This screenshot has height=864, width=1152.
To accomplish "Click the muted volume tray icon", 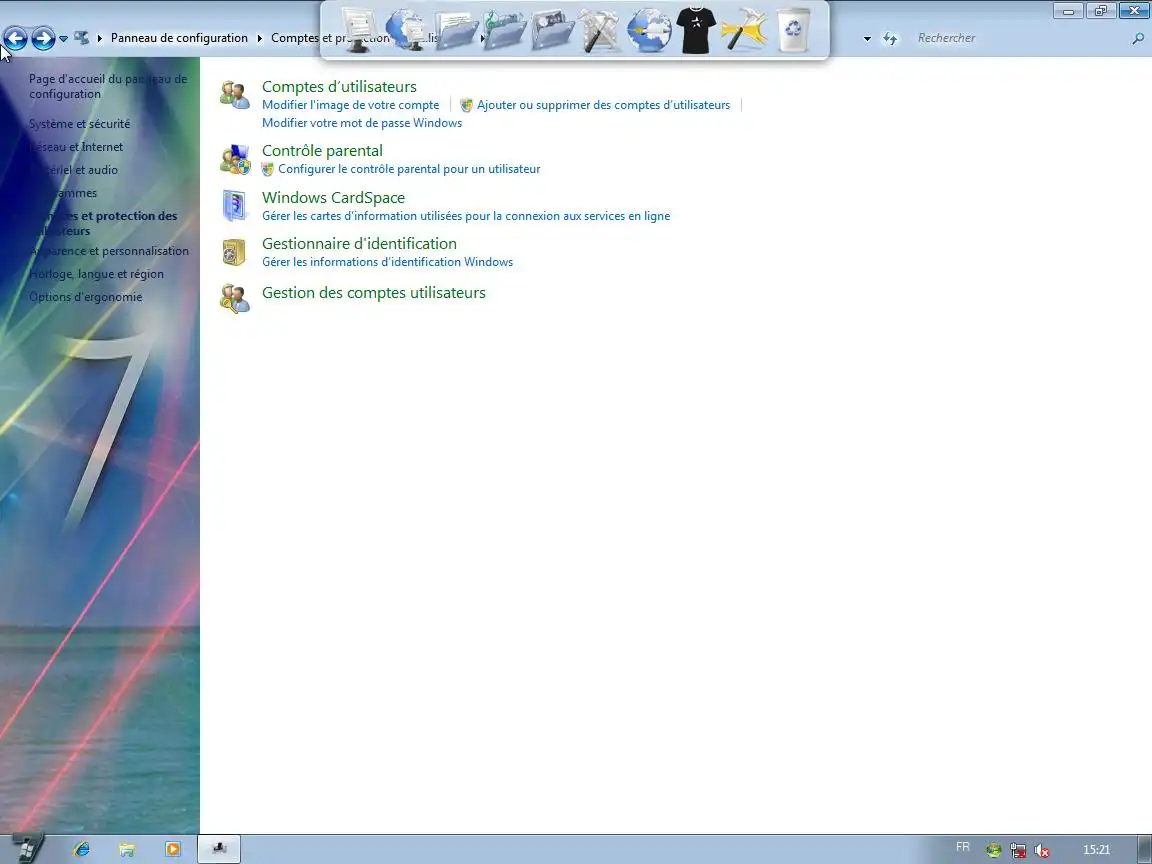I will (x=1041, y=851).
